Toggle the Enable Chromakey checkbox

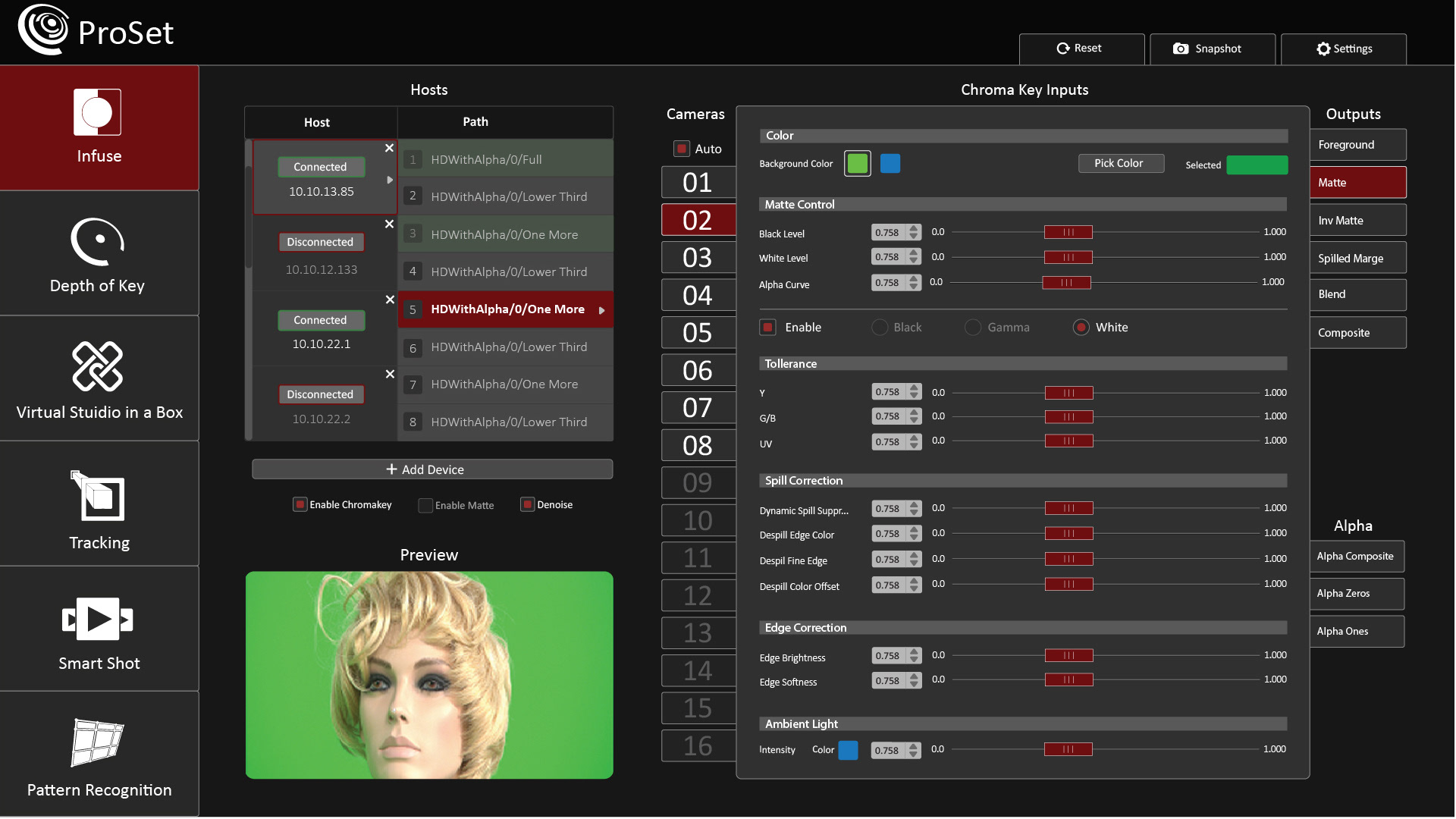tap(300, 504)
